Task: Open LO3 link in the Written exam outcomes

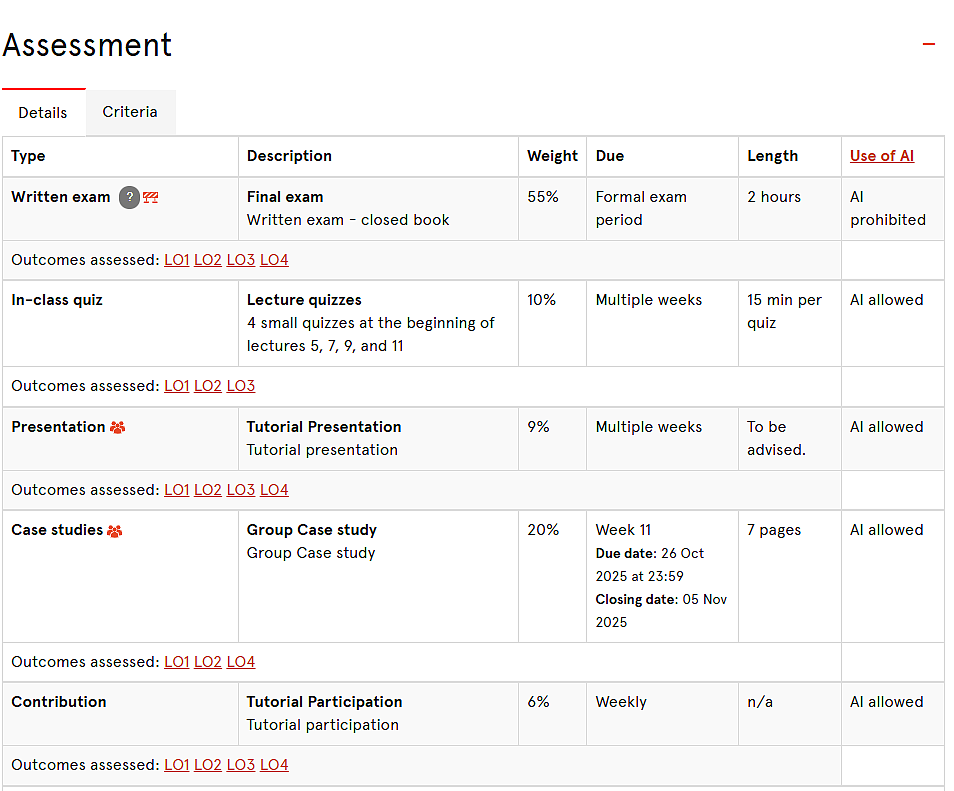Action: click(x=240, y=260)
